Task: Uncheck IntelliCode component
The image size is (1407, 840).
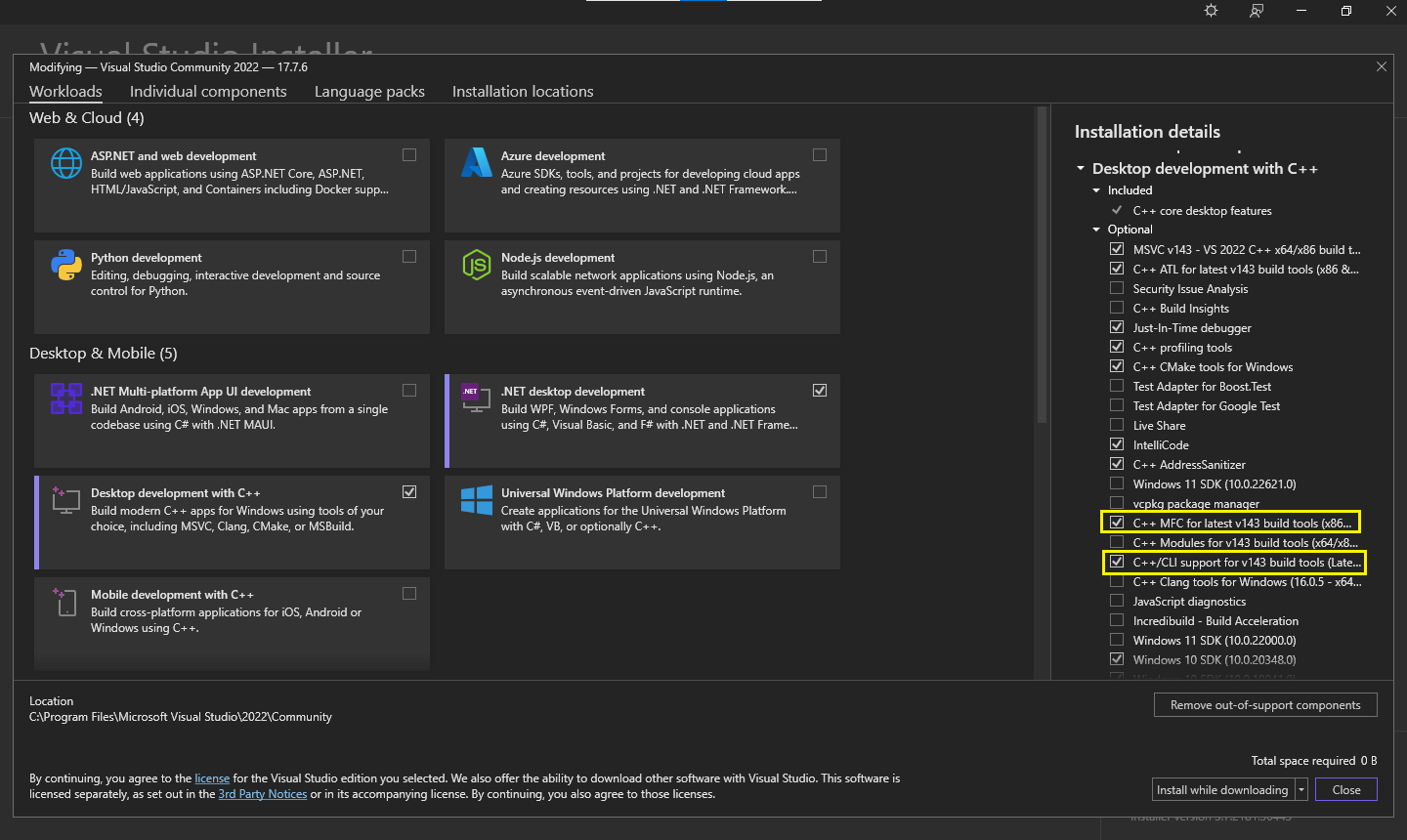Action: tap(1117, 444)
